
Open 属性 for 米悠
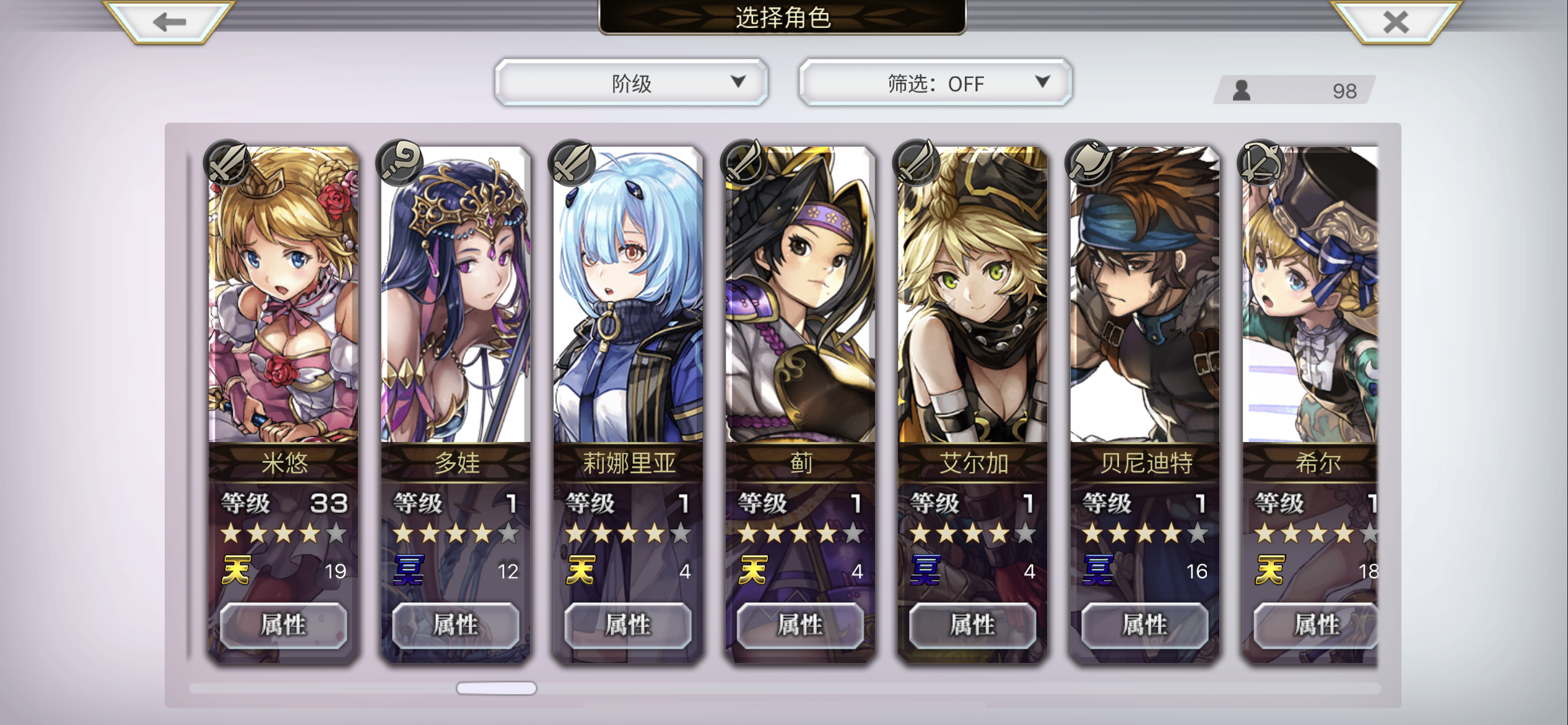point(284,625)
